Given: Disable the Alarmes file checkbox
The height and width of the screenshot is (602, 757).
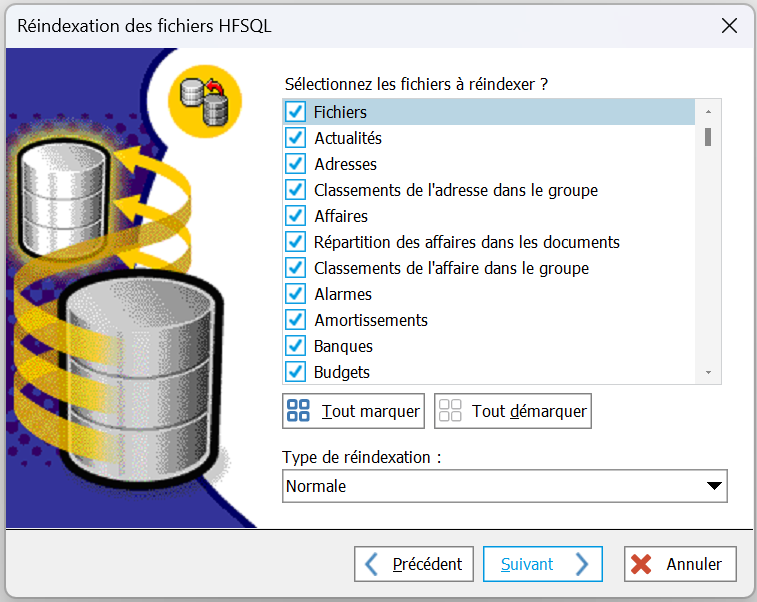Looking at the screenshot, I should (x=295, y=294).
